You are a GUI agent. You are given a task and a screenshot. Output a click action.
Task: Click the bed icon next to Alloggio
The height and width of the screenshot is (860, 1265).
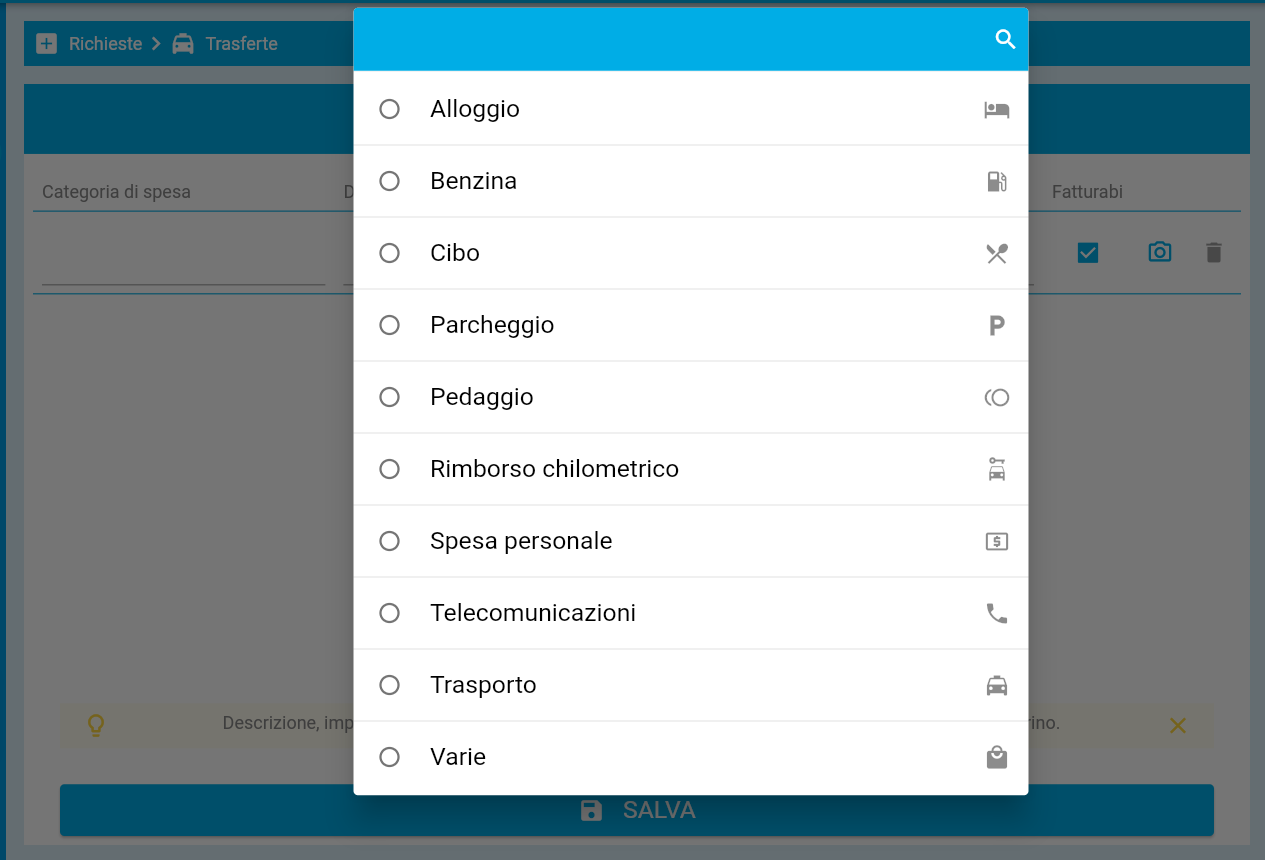point(996,109)
